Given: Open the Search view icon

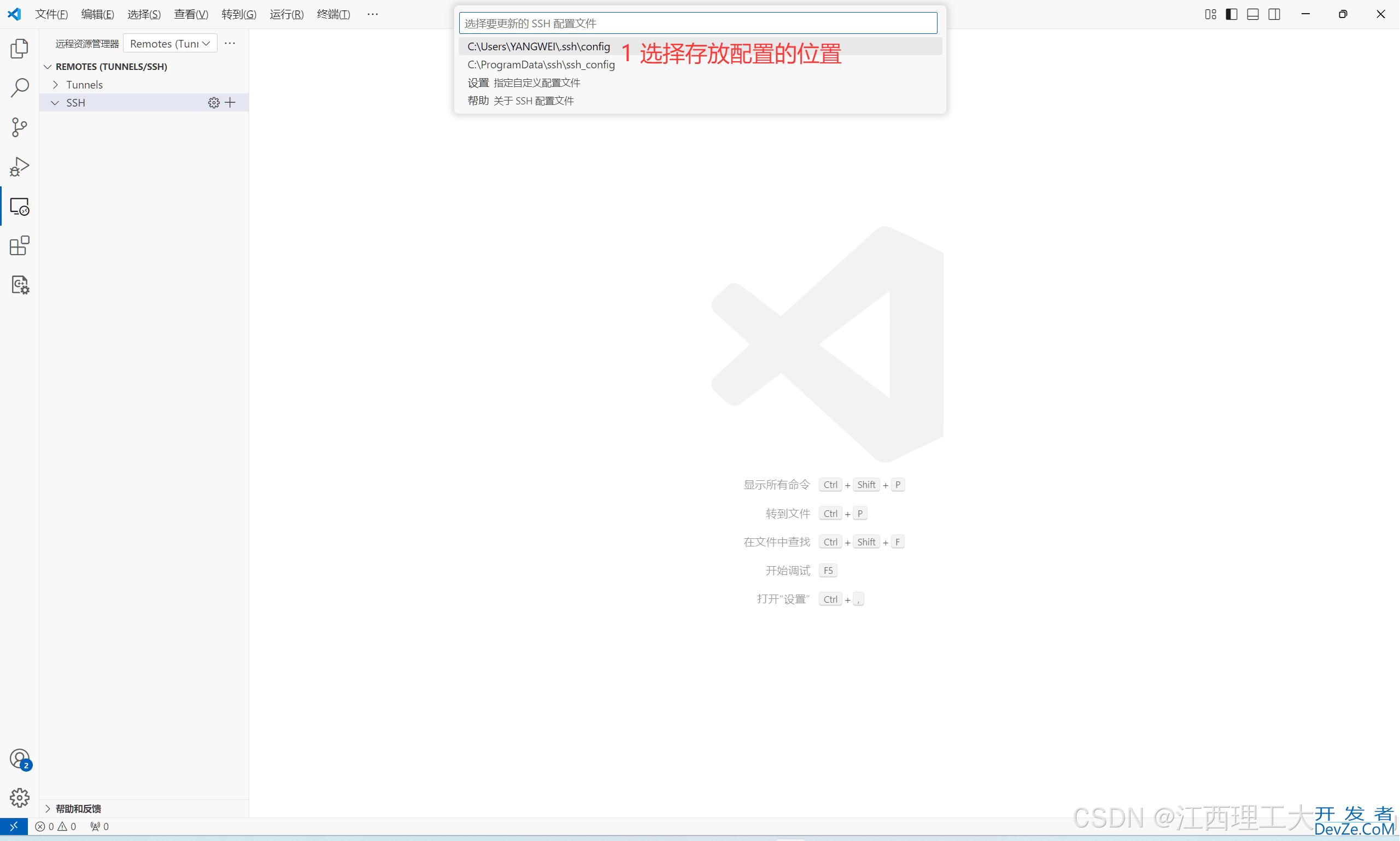Looking at the screenshot, I should (x=19, y=88).
